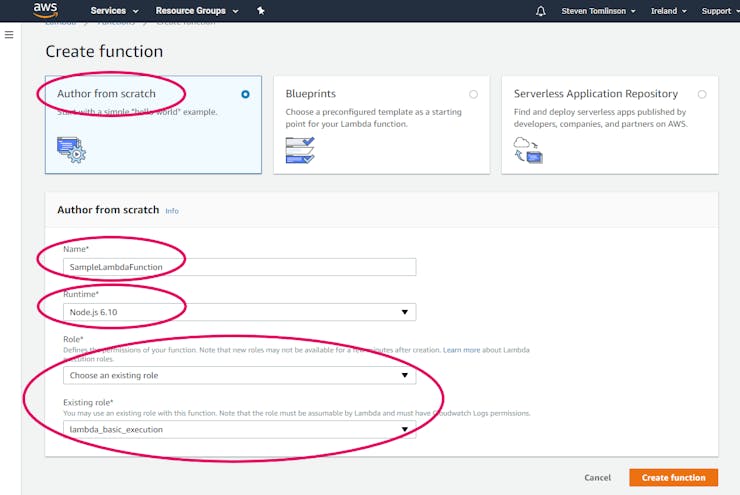Click the Blueprints card title
The width and height of the screenshot is (740, 495).
coord(311,94)
